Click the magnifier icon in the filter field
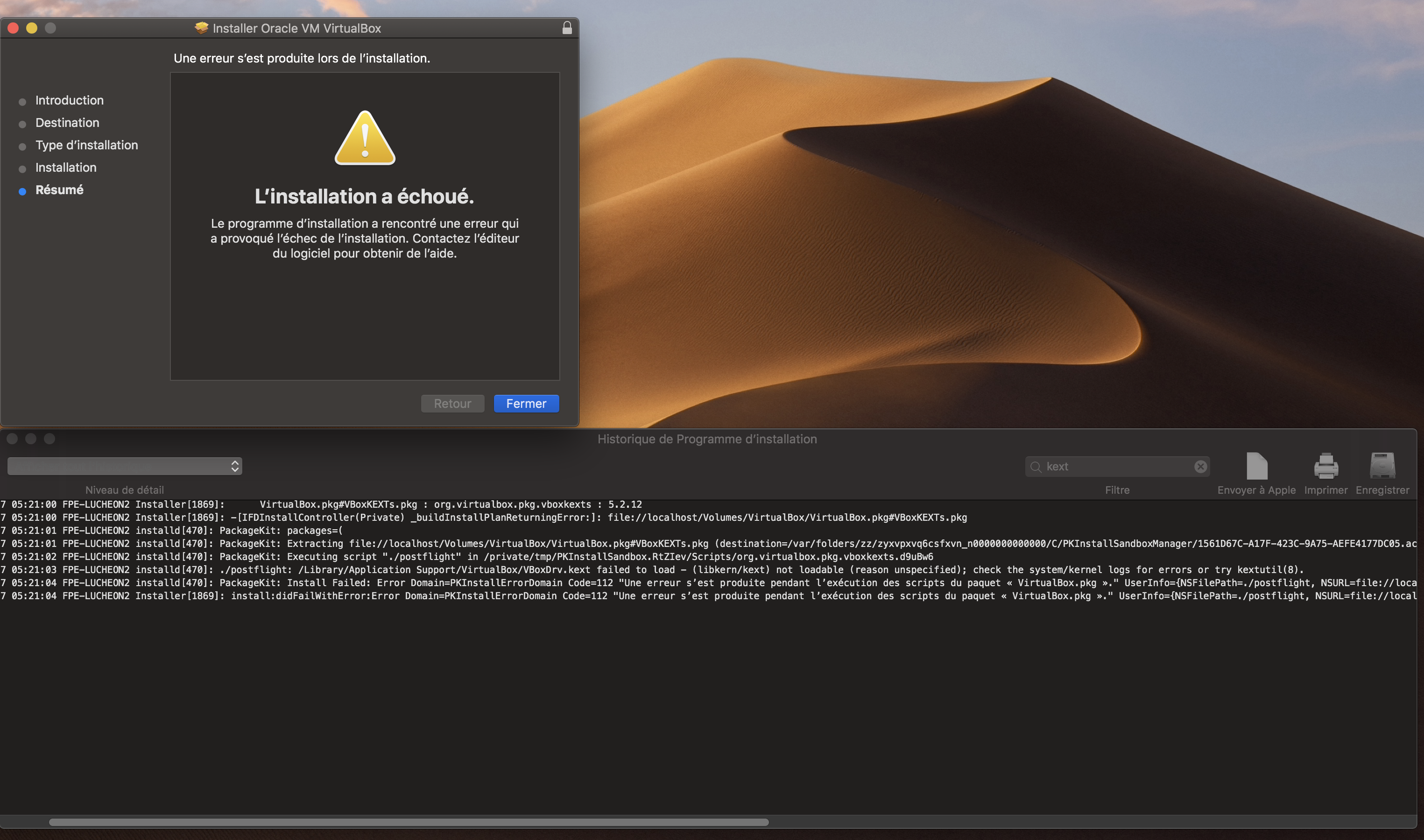 (x=1036, y=466)
